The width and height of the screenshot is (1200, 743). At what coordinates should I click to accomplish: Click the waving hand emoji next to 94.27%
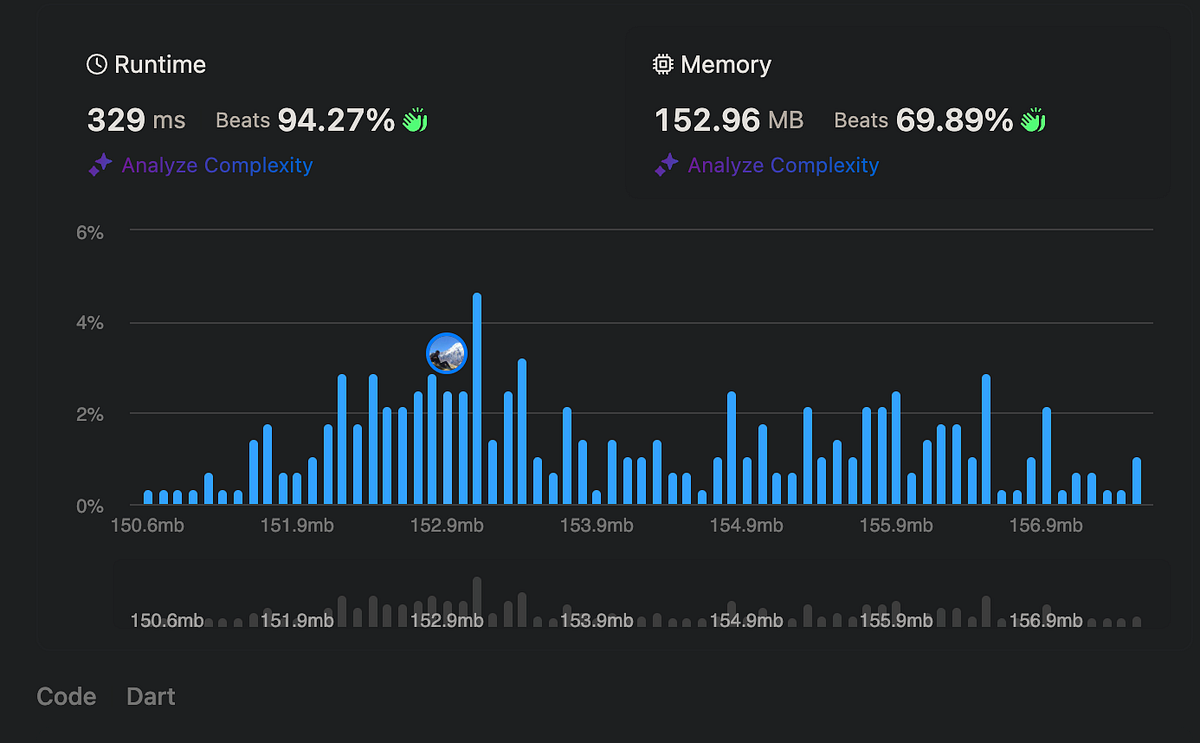pyautogui.click(x=414, y=119)
